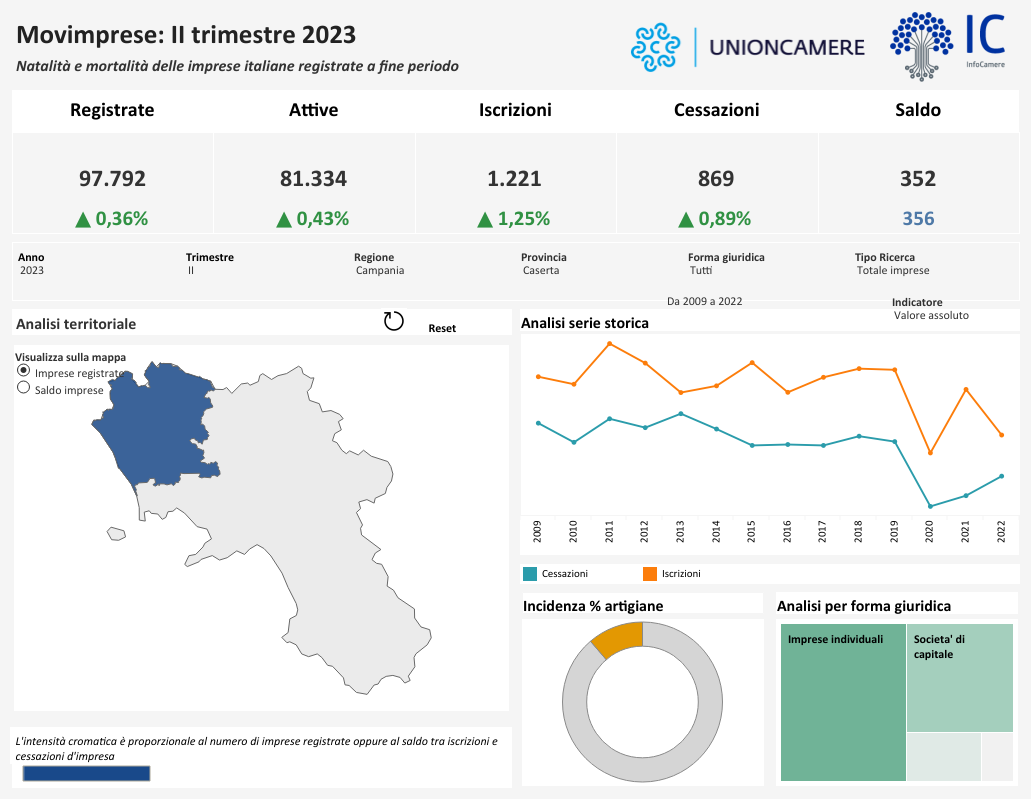This screenshot has width=1031, height=799.
Task: Click the Saldo column header
Action: tap(918, 110)
